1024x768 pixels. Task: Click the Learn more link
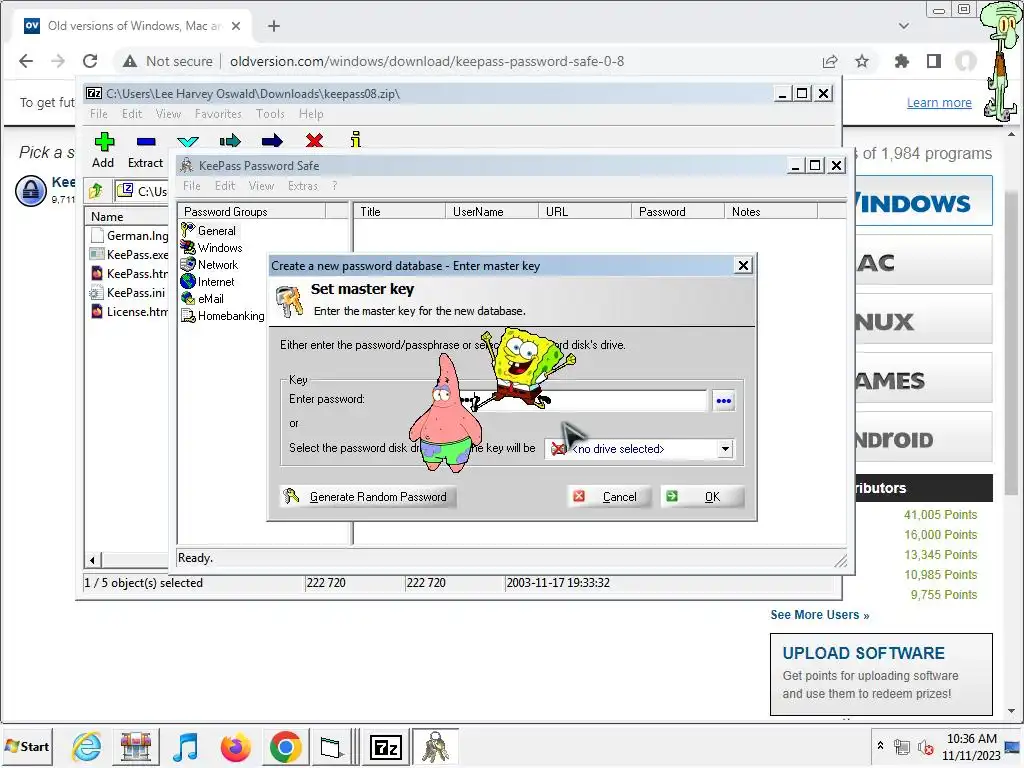click(939, 103)
